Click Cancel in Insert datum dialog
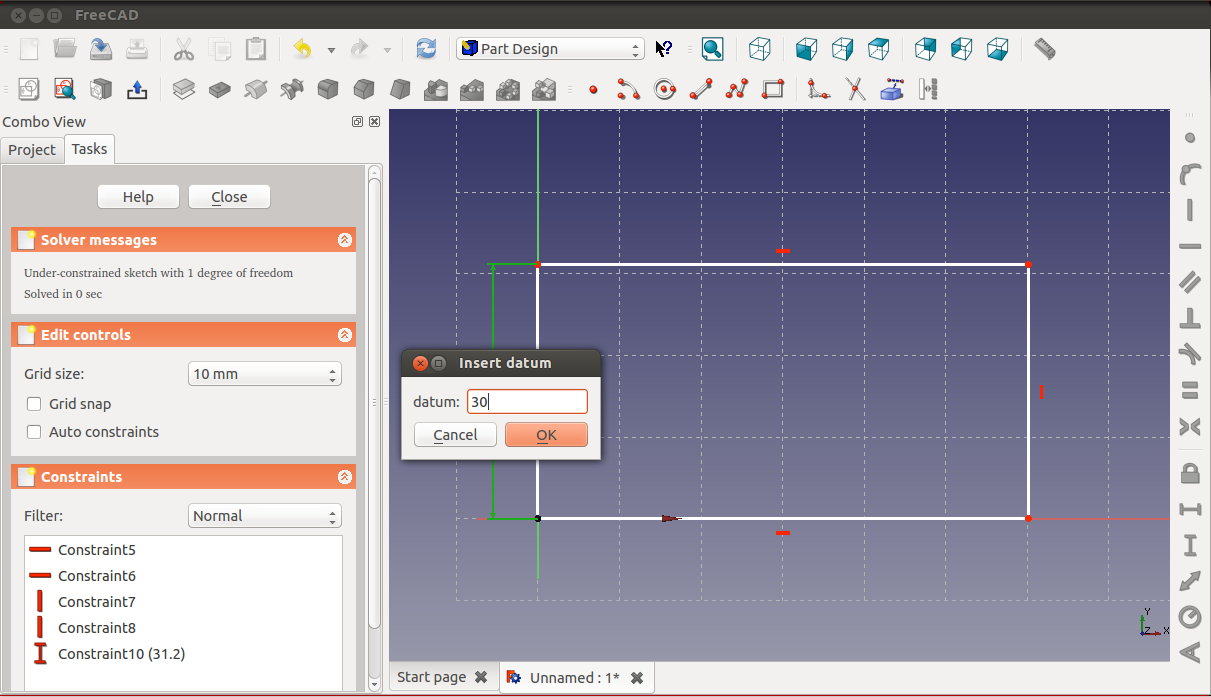This screenshot has width=1211, height=697. click(455, 435)
